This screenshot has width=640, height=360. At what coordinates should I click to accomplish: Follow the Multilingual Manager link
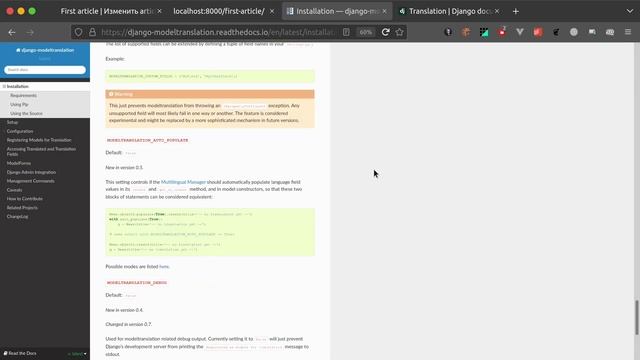click(183, 182)
